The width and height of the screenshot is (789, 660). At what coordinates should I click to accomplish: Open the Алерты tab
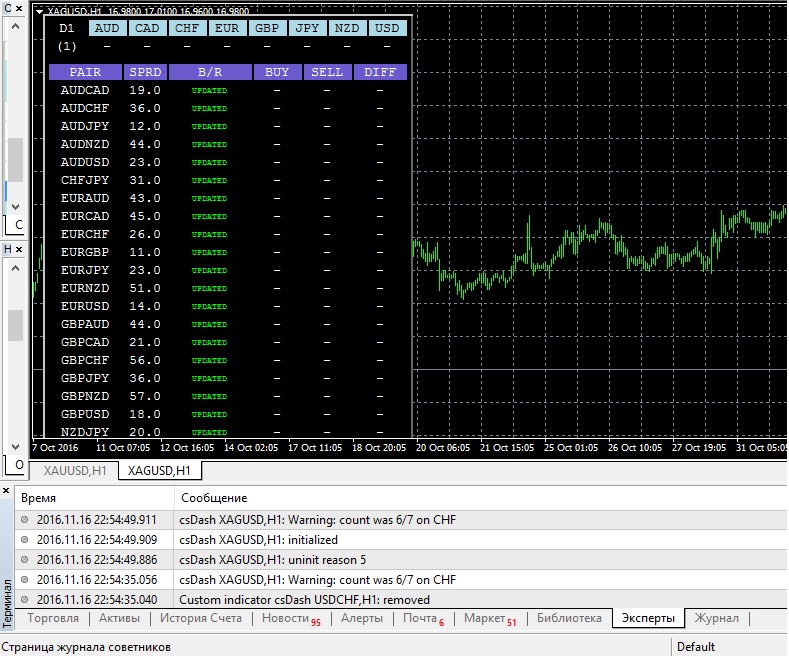[362, 618]
